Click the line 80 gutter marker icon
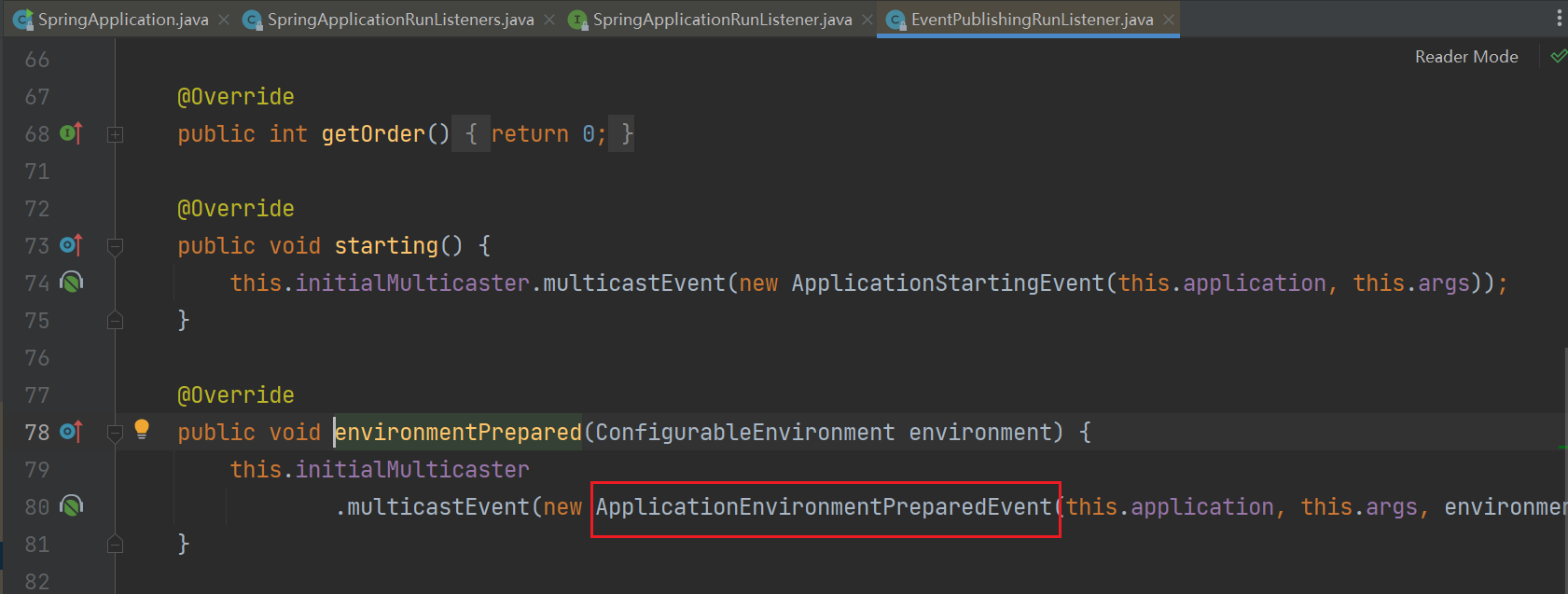The image size is (1568, 594). click(x=72, y=505)
